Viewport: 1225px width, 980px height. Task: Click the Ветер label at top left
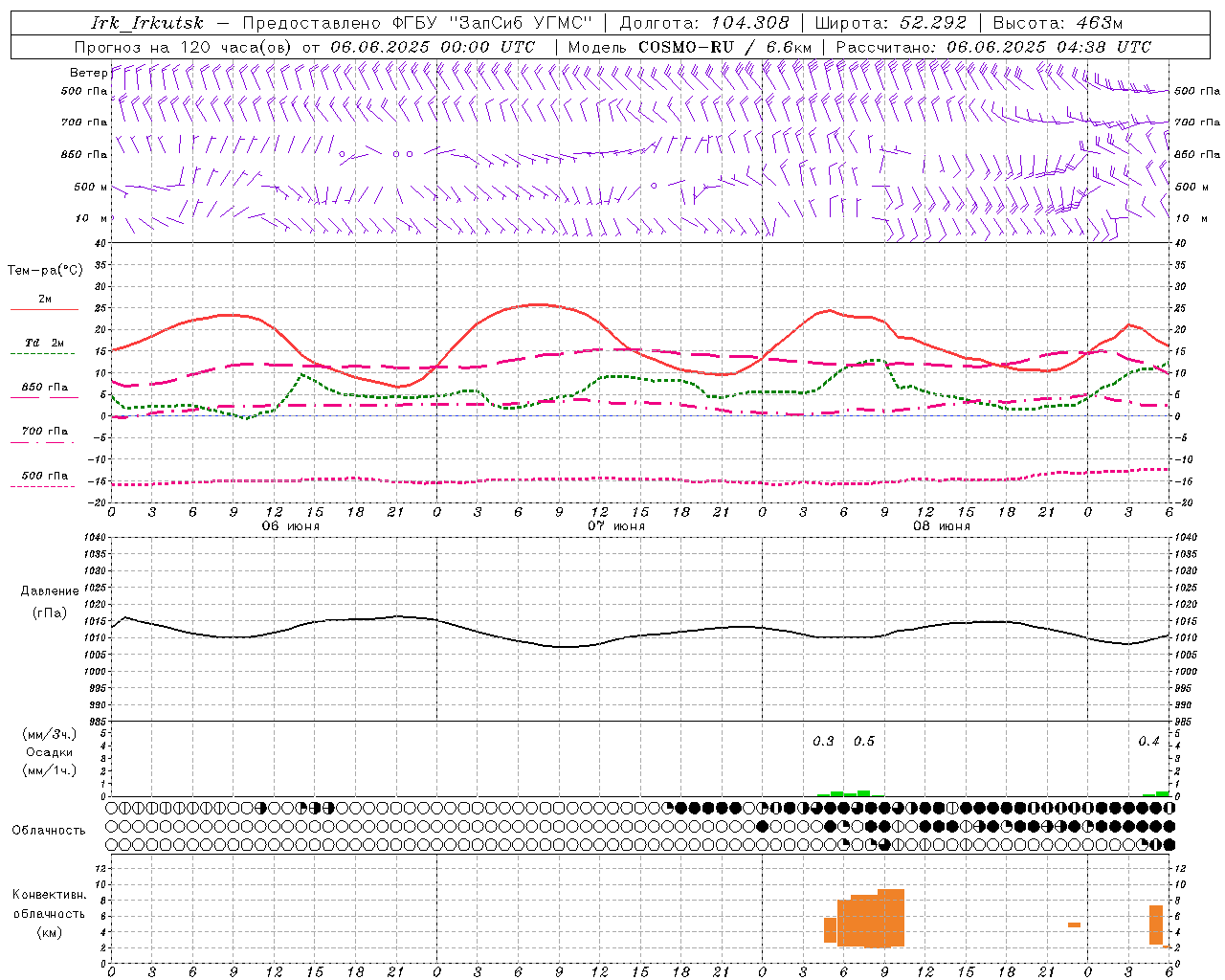coord(88,73)
